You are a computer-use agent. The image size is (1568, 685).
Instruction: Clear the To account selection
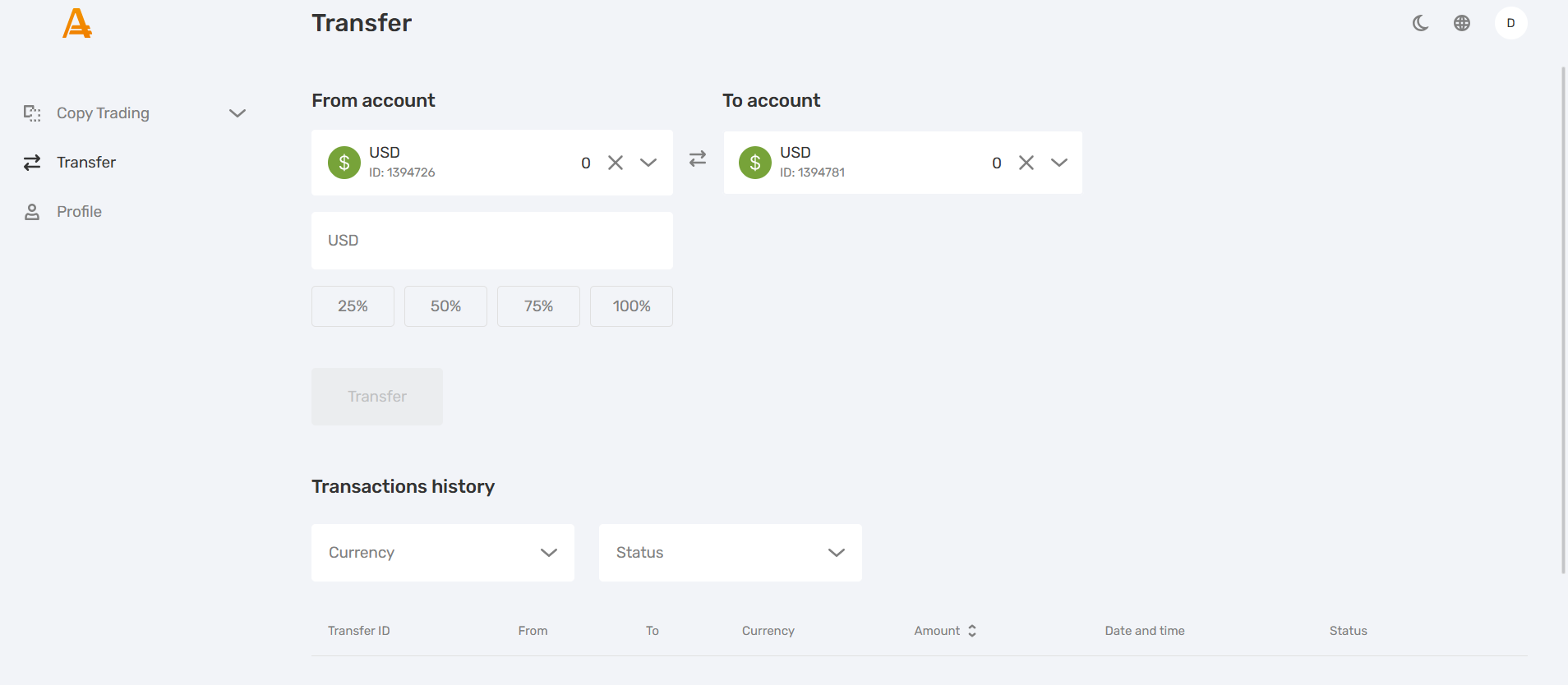click(1026, 163)
